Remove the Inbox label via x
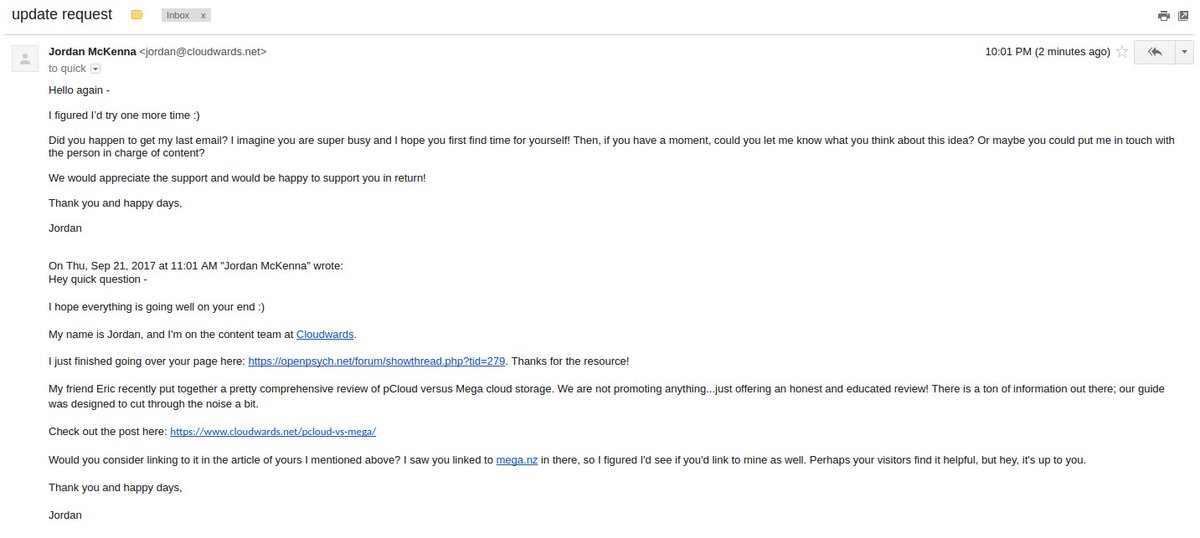Screen dimensions: 1200x538 tap(203, 16)
